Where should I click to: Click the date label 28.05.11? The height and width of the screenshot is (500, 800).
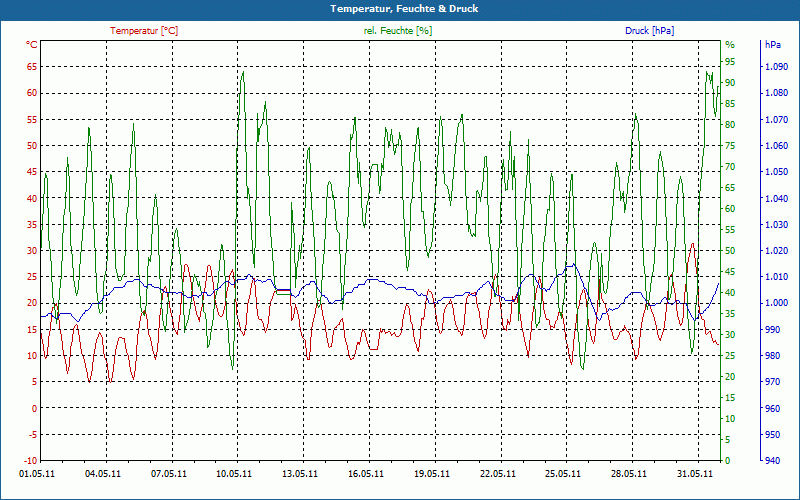629,473
